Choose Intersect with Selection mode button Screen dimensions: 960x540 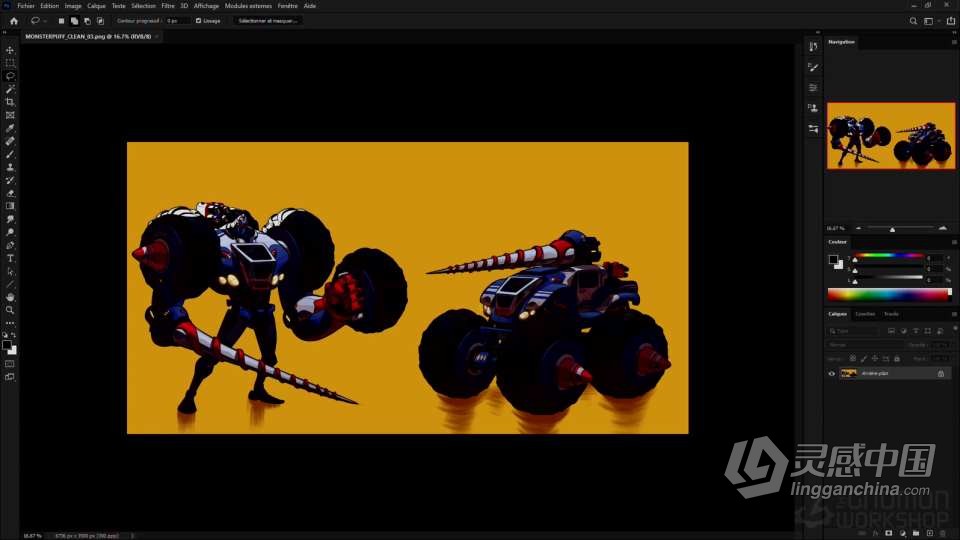[x=100, y=21]
